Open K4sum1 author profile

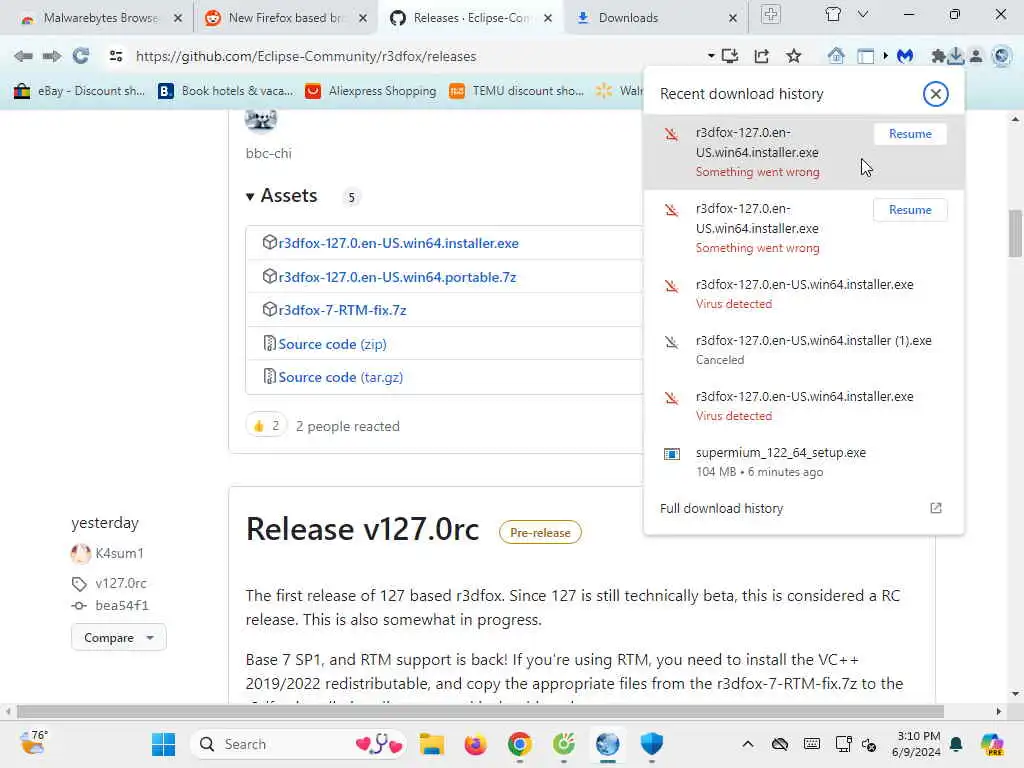coord(120,553)
